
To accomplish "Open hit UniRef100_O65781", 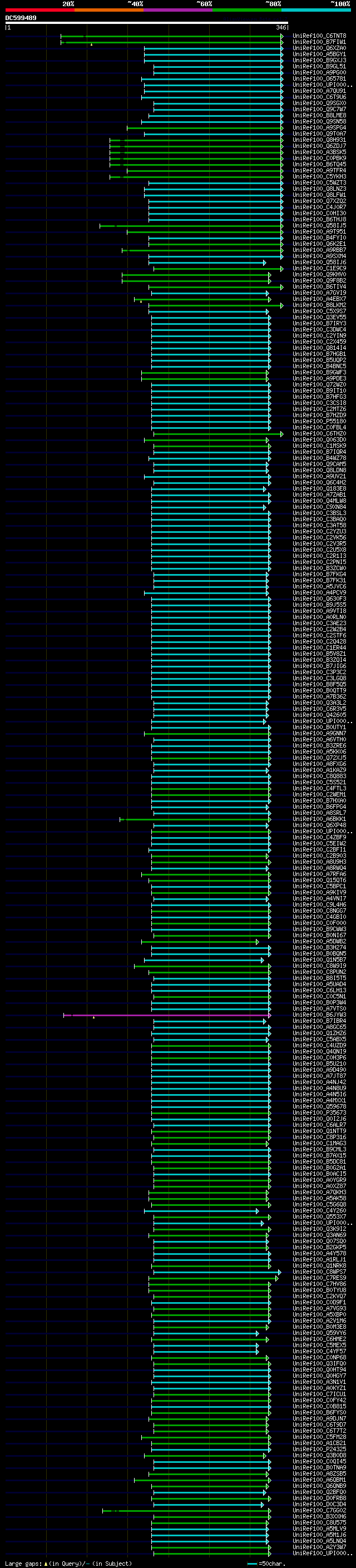I will pyautogui.click(x=319, y=79).
